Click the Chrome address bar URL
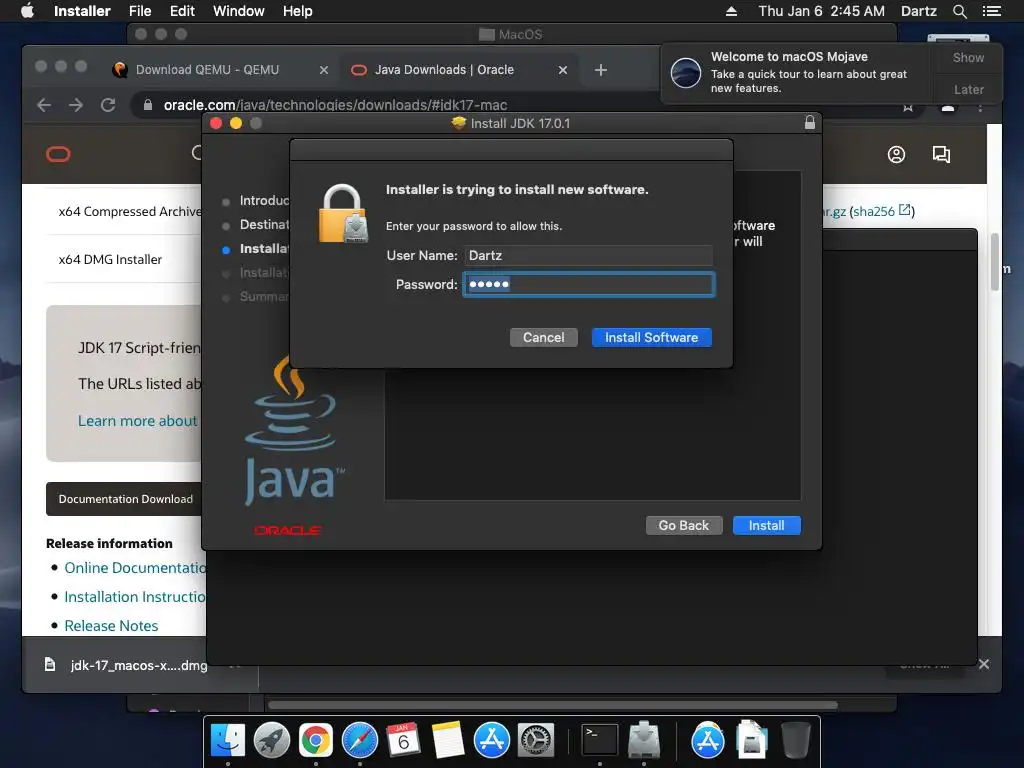Image resolution: width=1024 pixels, height=768 pixels. (x=335, y=105)
